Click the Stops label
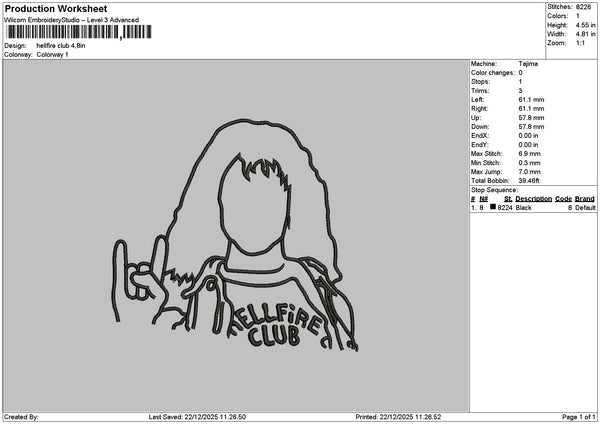 [480, 82]
